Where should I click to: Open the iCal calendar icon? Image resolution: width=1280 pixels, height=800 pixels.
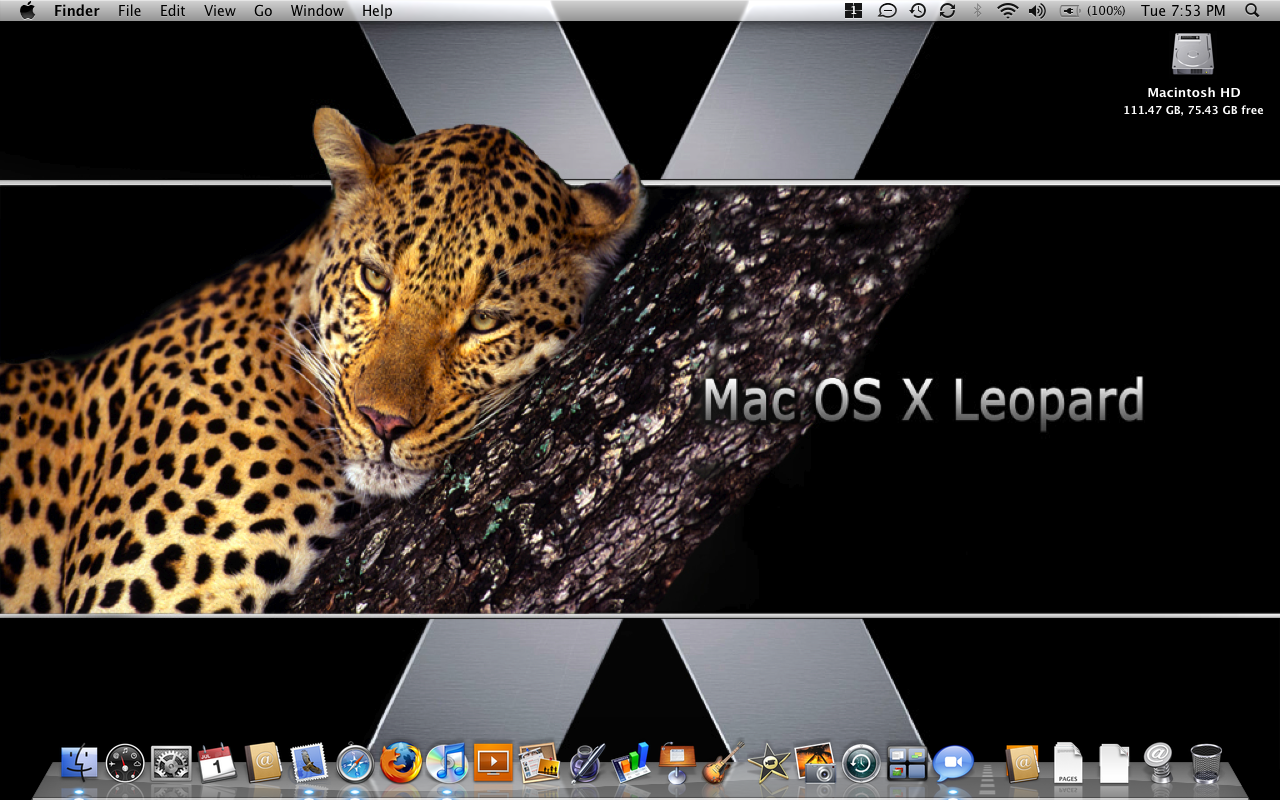(217, 763)
